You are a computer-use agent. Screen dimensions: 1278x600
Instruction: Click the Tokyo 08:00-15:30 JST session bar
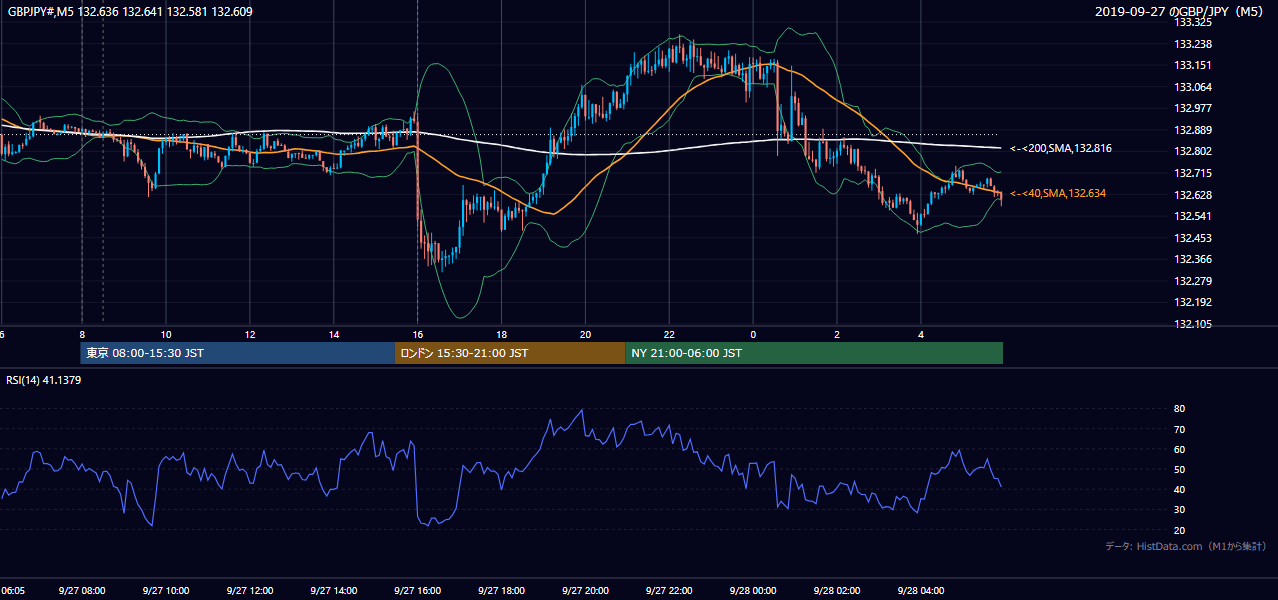pos(238,353)
